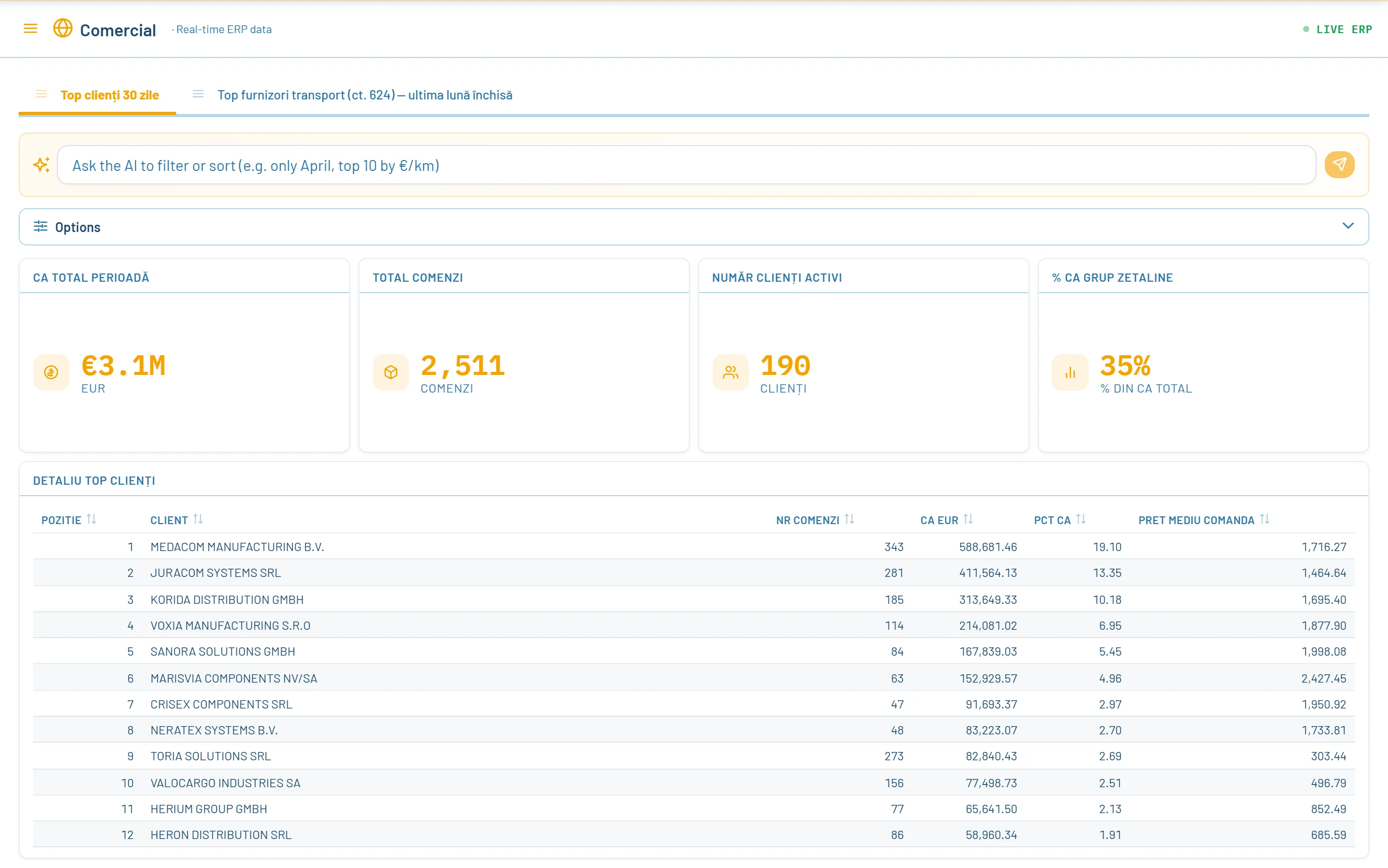Open Top furnizori transport (ct. 624) tab
The height and width of the screenshot is (868, 1388).
pos(353,95)
